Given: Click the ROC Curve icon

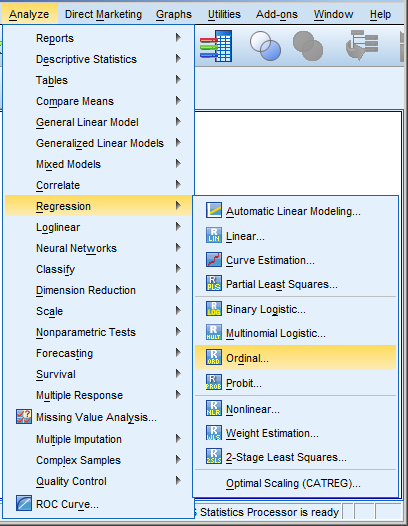Looking at the screenshot, I should (x=24, y=504).
